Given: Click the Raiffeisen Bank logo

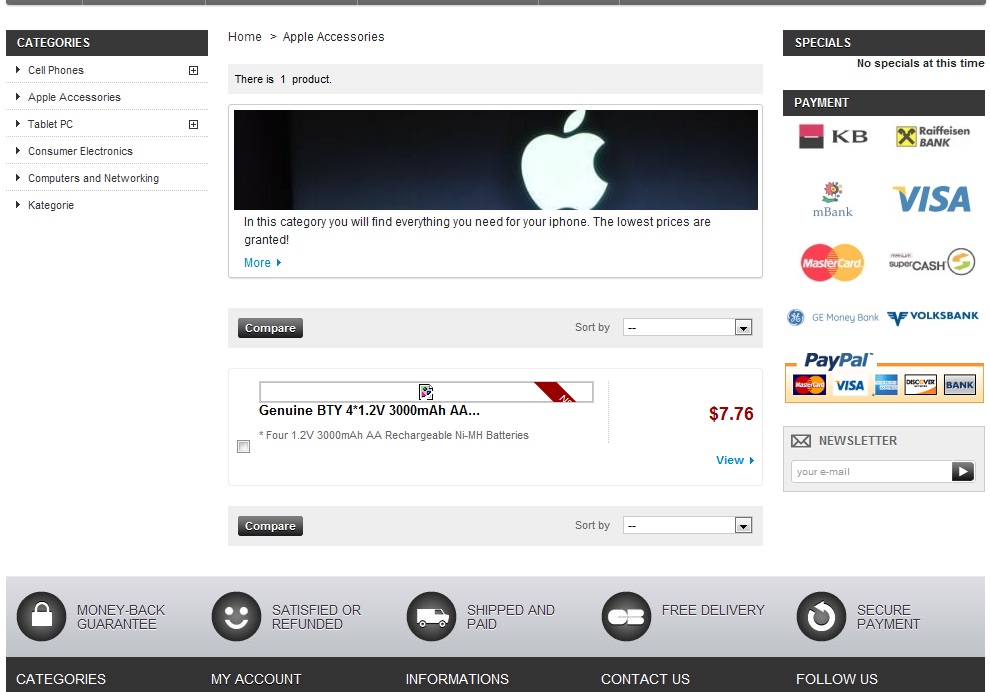Looking at the screenshot, I should [933, 136].
